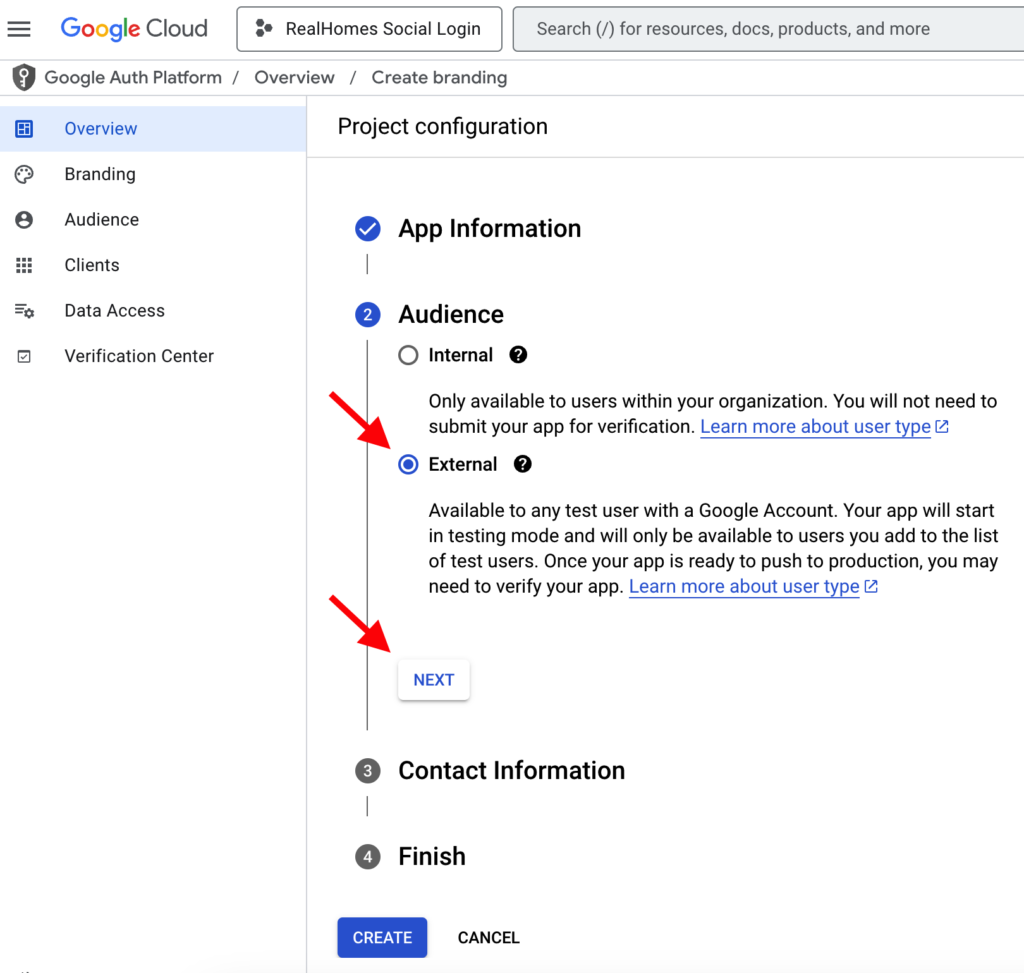Go to Overview breadcrumb link
The height and width of the screenshot is (973, 1024).
click(x=295, y=78)
